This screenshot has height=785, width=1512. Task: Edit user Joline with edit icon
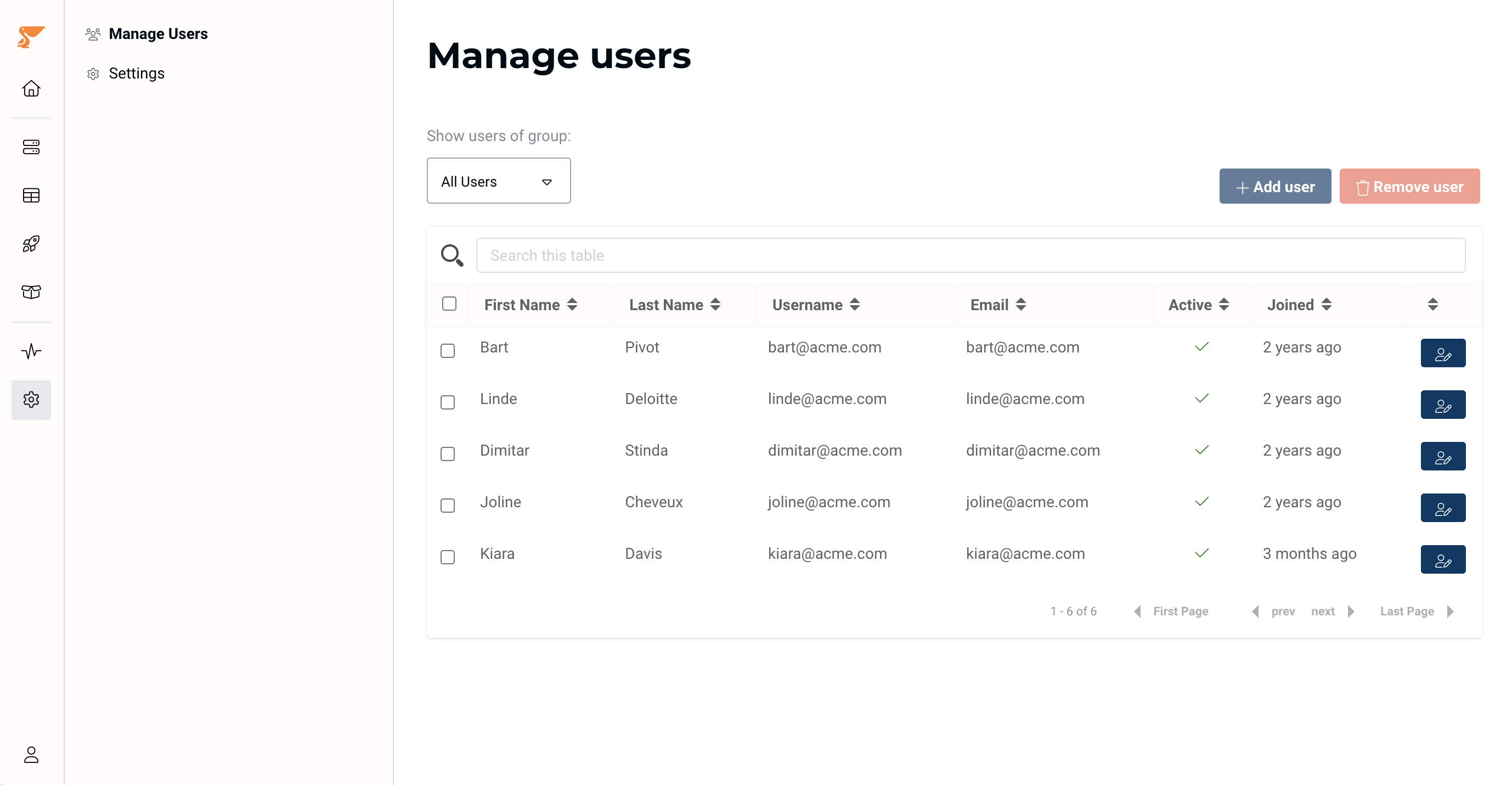tap(1443, 508)
